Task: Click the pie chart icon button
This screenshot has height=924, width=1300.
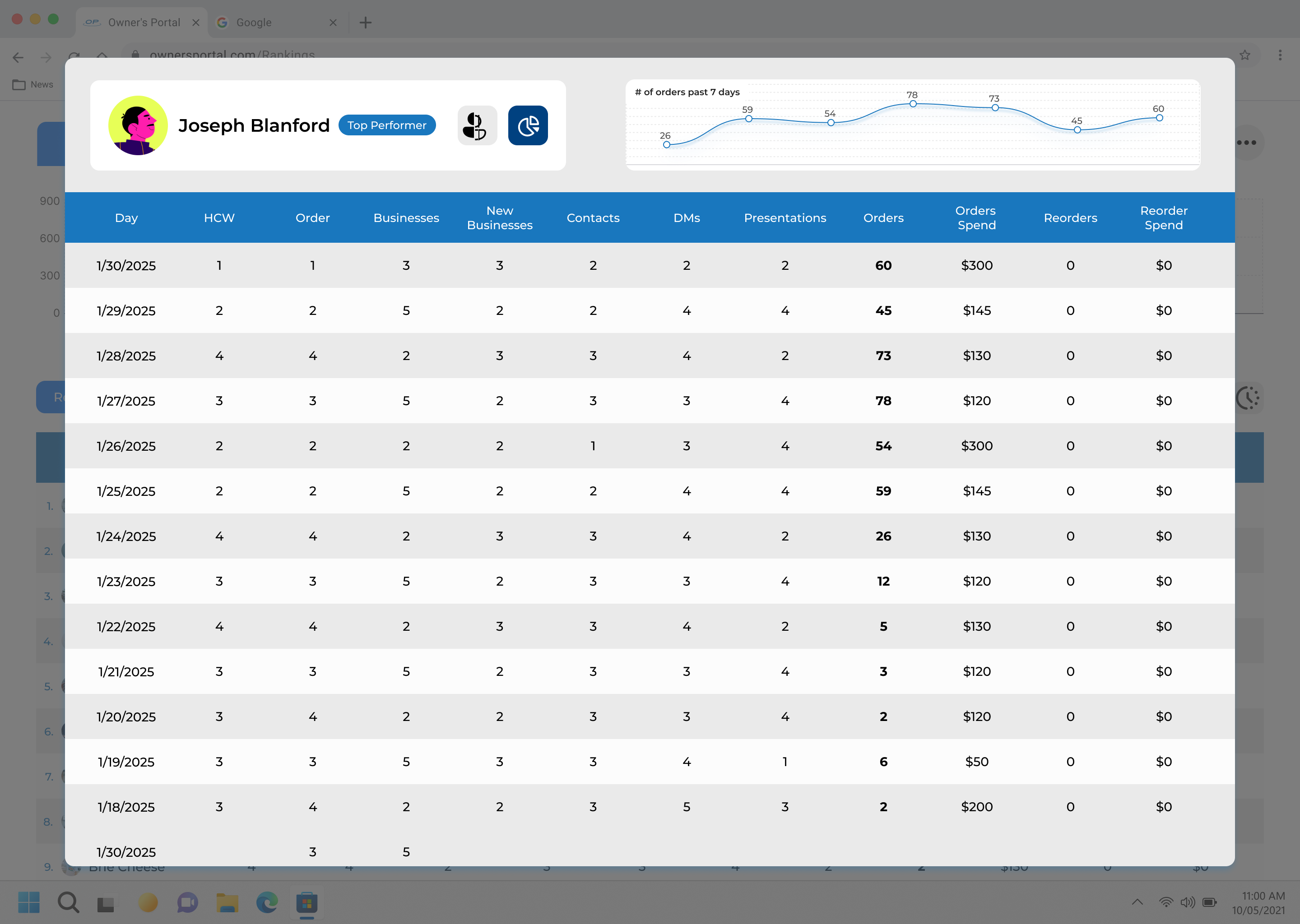Action: [528, 125]
